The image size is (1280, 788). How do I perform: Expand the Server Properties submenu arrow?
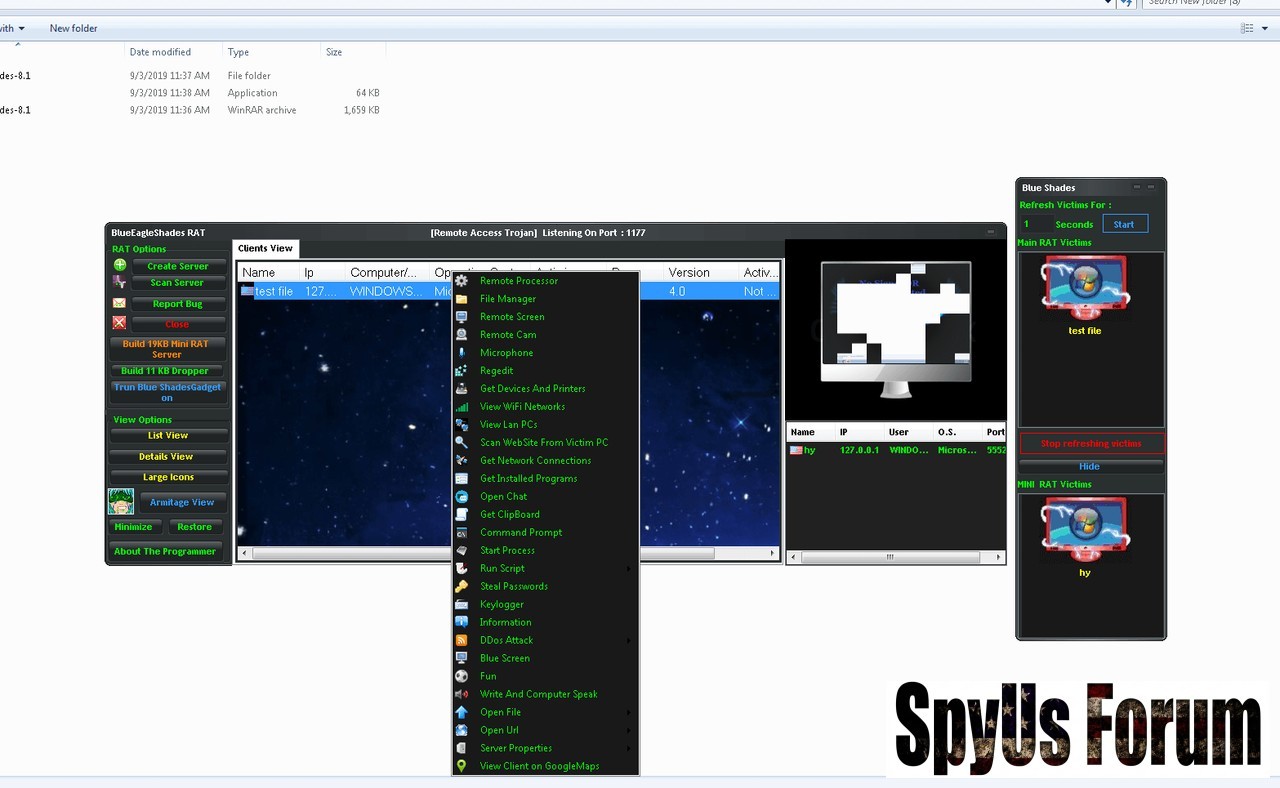pos(629,748)
